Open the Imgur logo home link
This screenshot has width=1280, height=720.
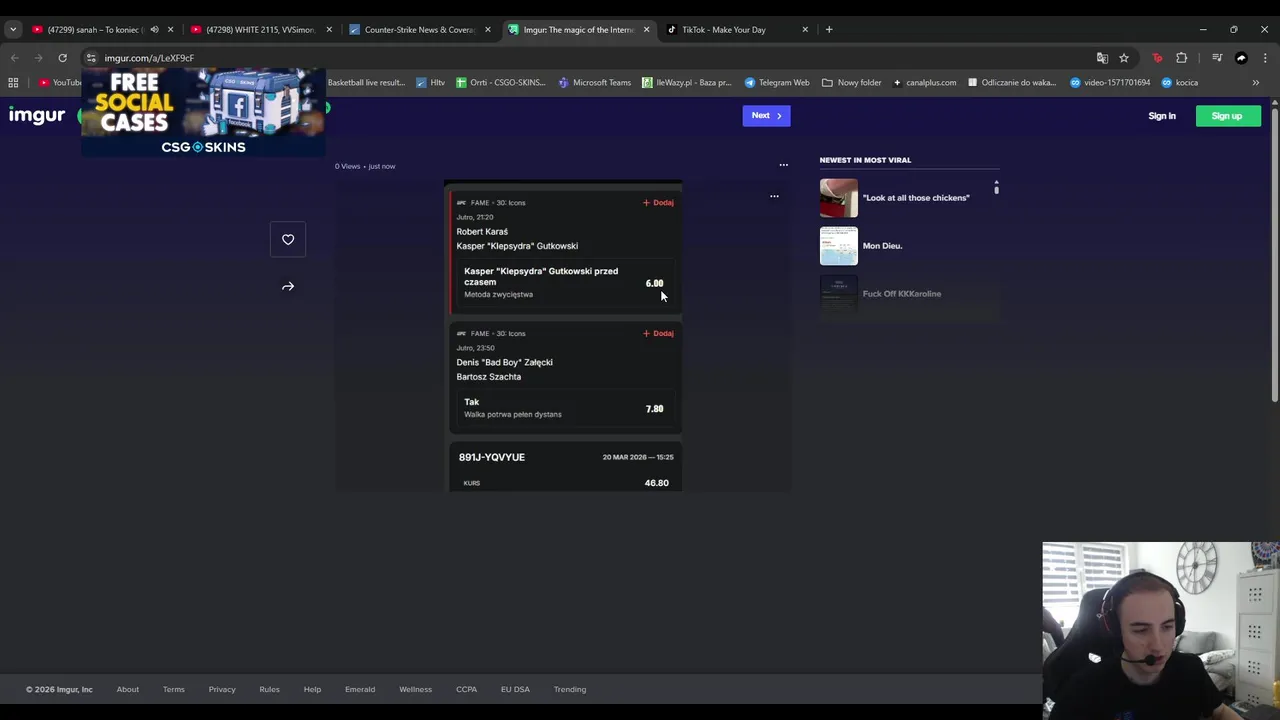coord(37,116)
